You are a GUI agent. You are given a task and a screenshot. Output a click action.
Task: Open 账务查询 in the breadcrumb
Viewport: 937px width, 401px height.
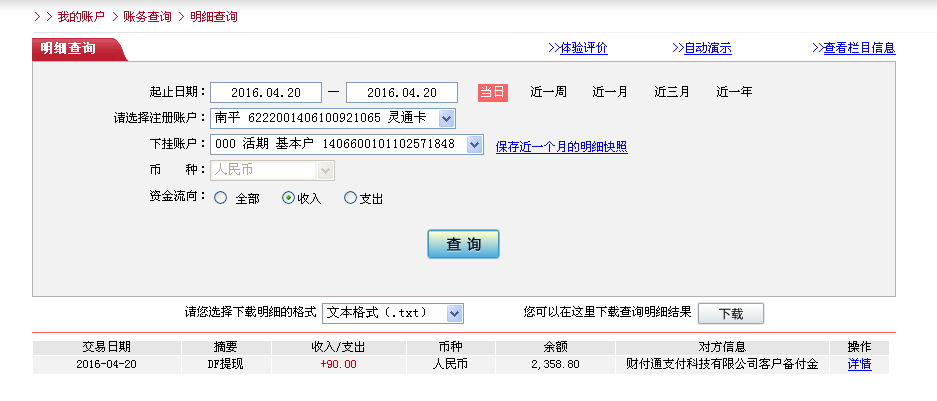147,17
